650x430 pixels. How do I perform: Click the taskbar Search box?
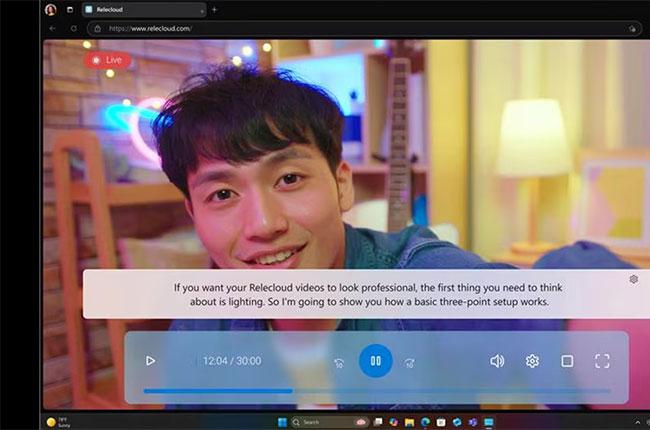[x=330, y=422]
